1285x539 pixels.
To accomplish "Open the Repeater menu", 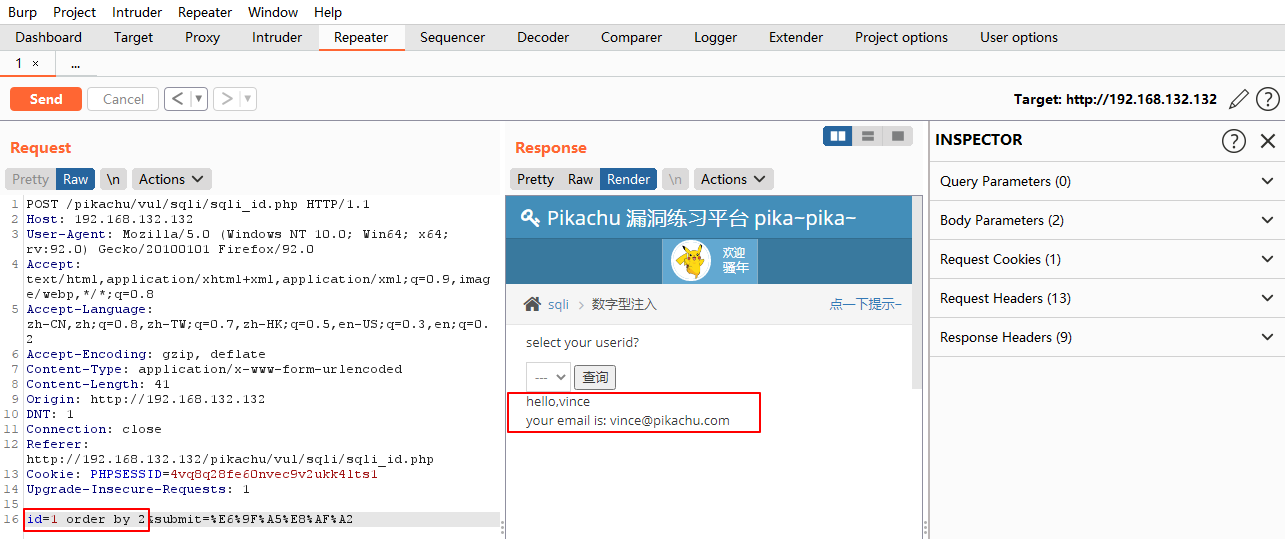I will pyautogui.click(x=205, y=12).
